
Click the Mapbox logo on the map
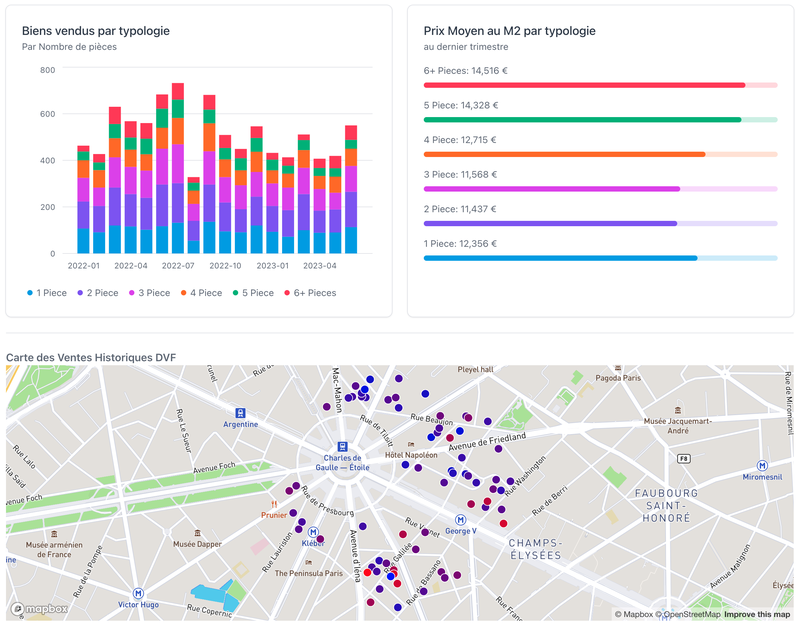(x=40, y=608)
